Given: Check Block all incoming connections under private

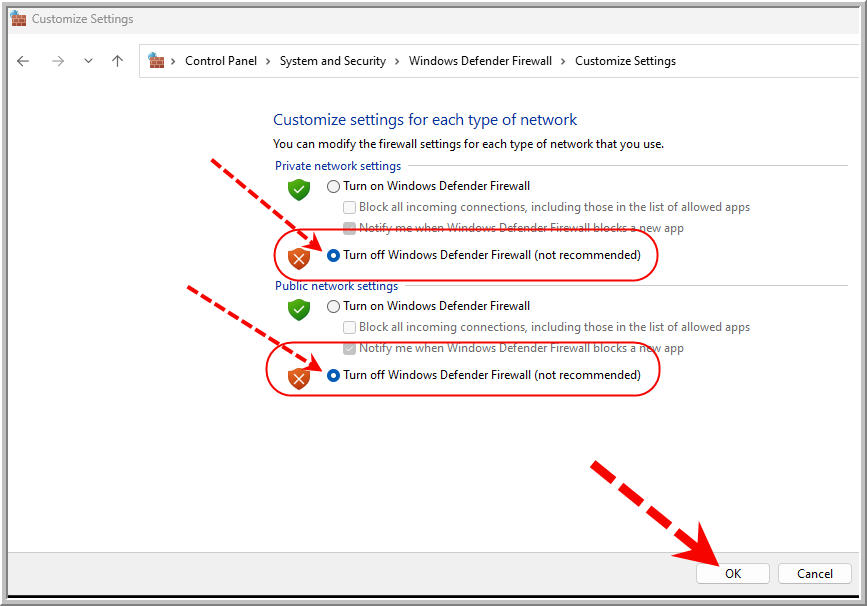Looking at the screenshot, I should (x=349, y=207).
